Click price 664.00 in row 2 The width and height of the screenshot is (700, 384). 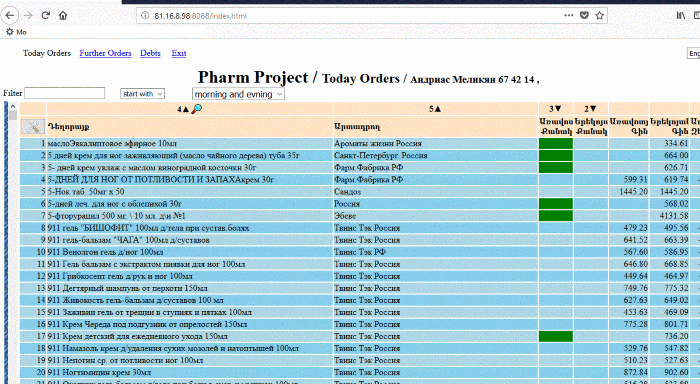tap(676, 155)
